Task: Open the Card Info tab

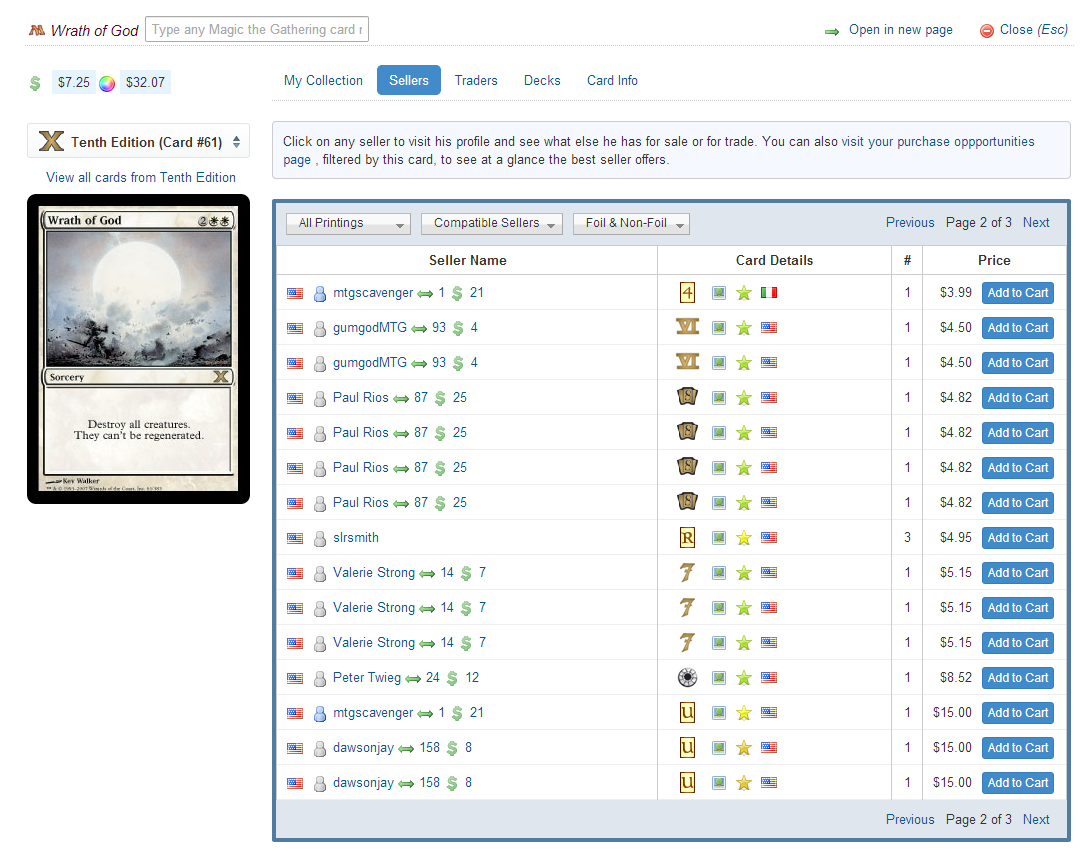Action: coord(612,80)
